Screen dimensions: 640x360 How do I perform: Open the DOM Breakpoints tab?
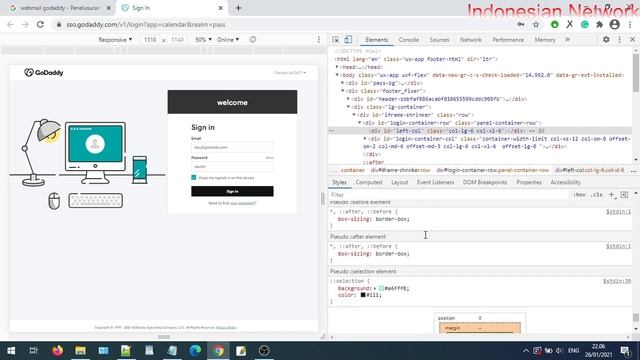tap(484, 182)
